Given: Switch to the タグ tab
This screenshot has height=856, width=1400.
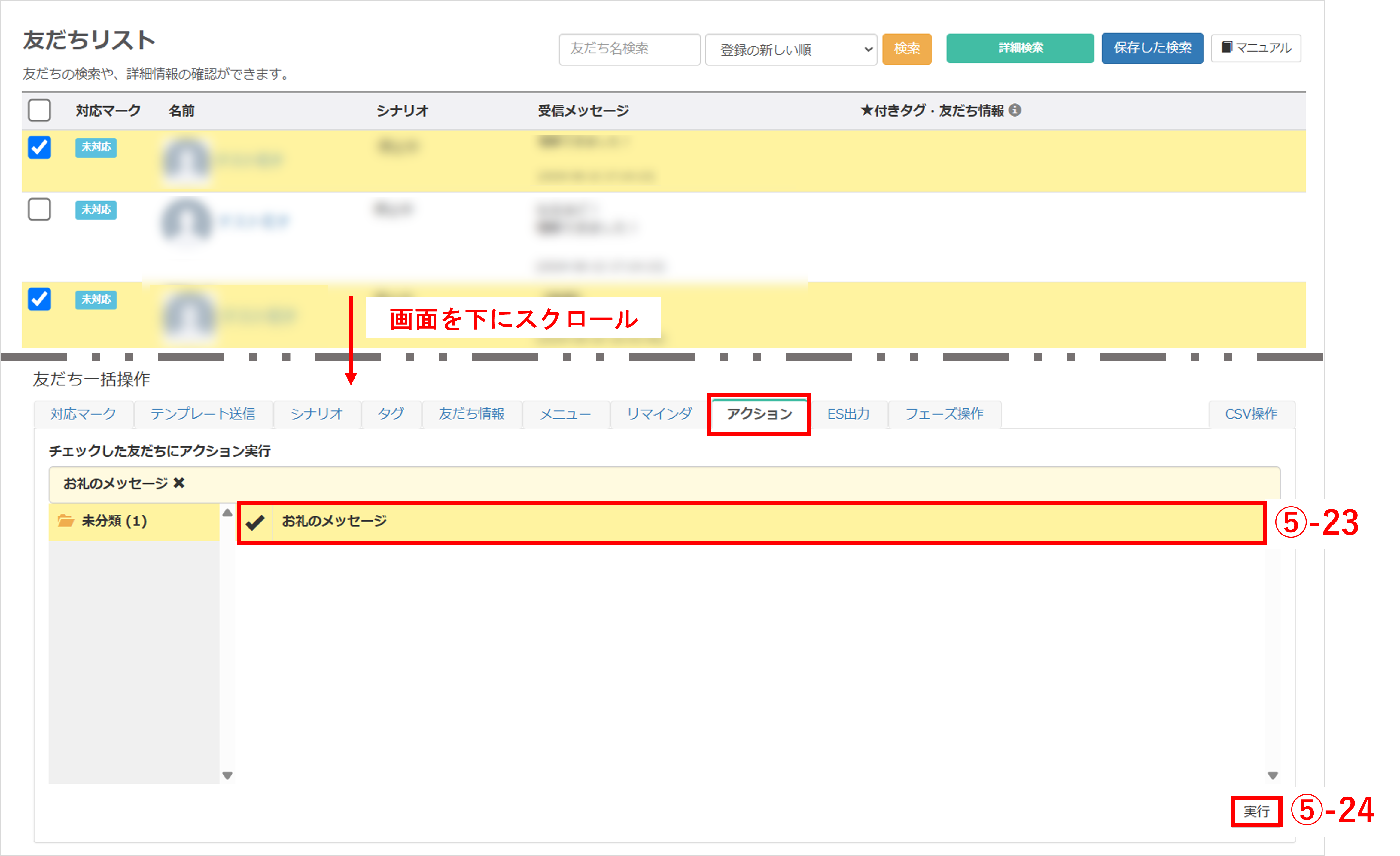Looking at the screenshot, I should click(x=391, y=414).
